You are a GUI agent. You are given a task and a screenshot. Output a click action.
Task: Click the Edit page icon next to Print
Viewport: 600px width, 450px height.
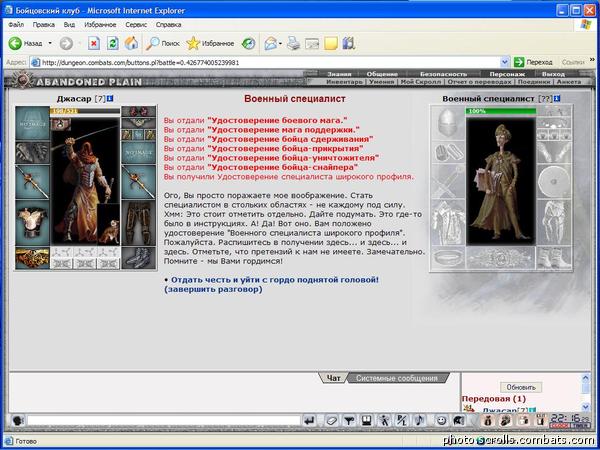click(312, 44)
